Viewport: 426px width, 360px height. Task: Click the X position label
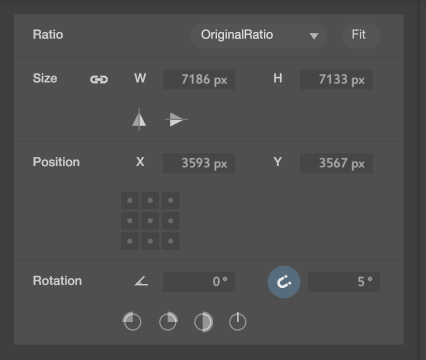pos(140,162)
